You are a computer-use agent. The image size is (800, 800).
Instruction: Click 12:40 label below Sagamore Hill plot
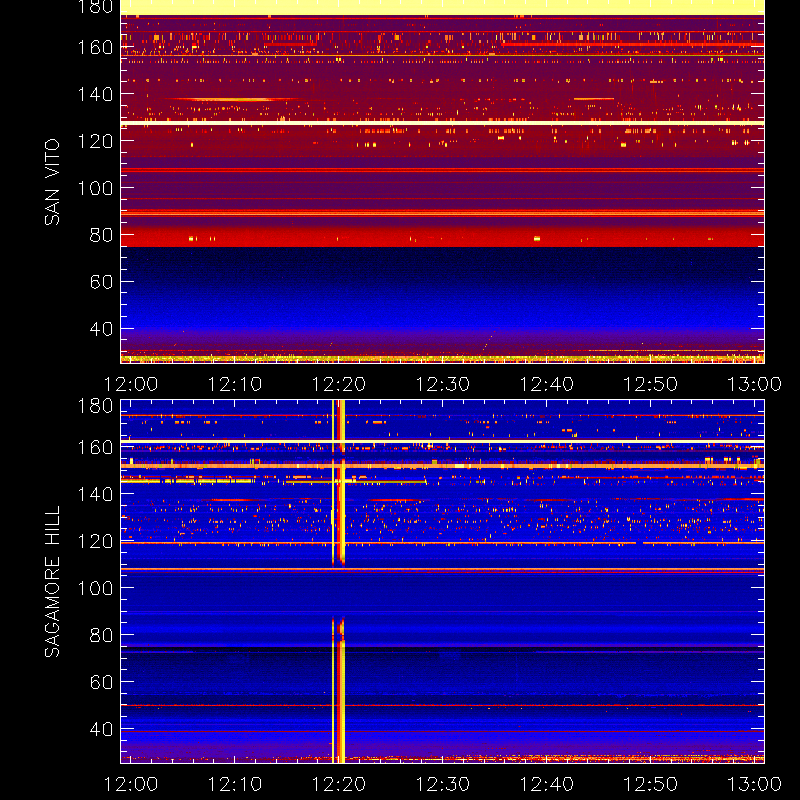pyautogui.click(x=546, y=784)
